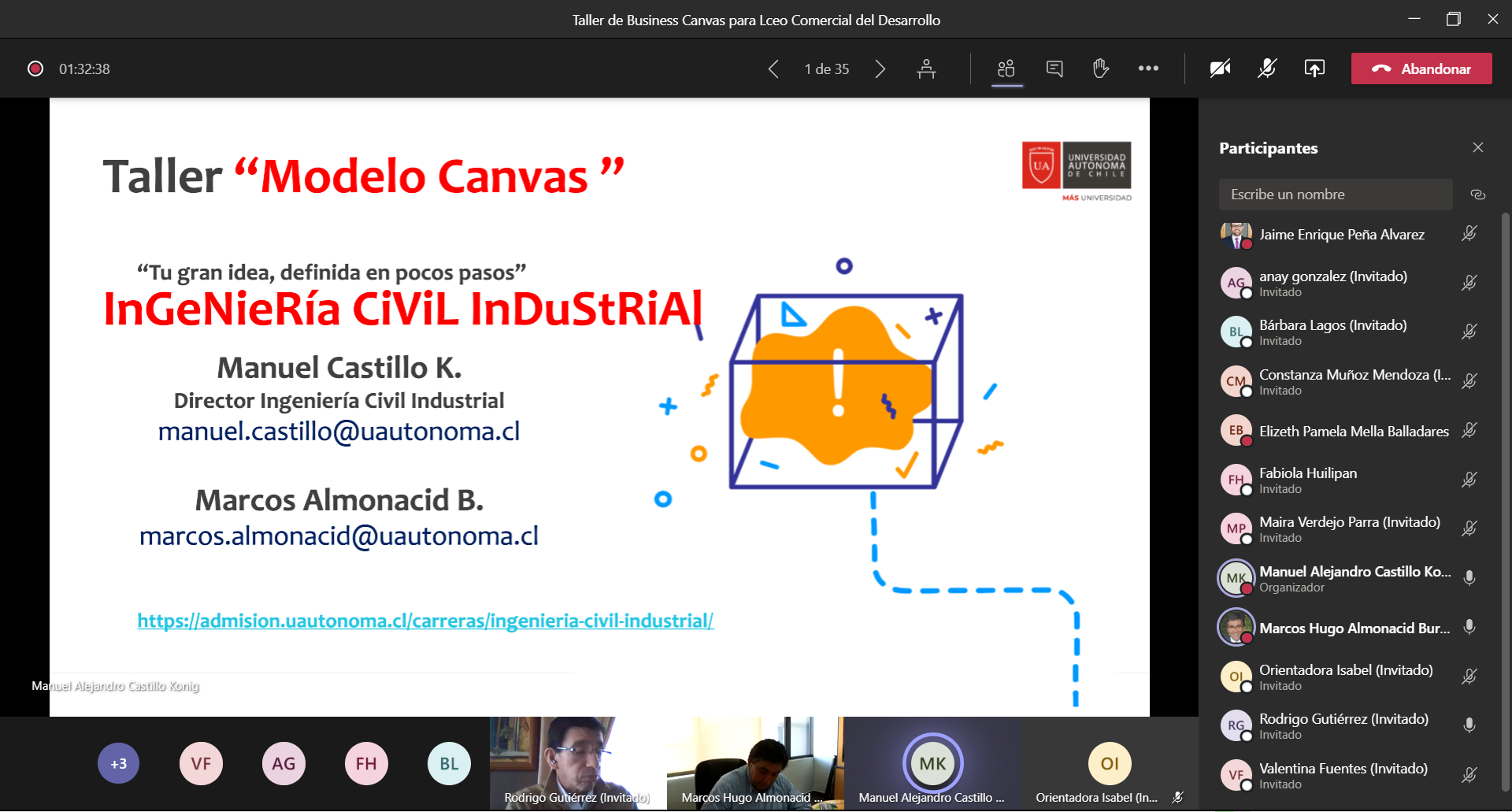
Task: Click manuel.castillo@uautonoma.cl email on slide
Action: [339, 432]
